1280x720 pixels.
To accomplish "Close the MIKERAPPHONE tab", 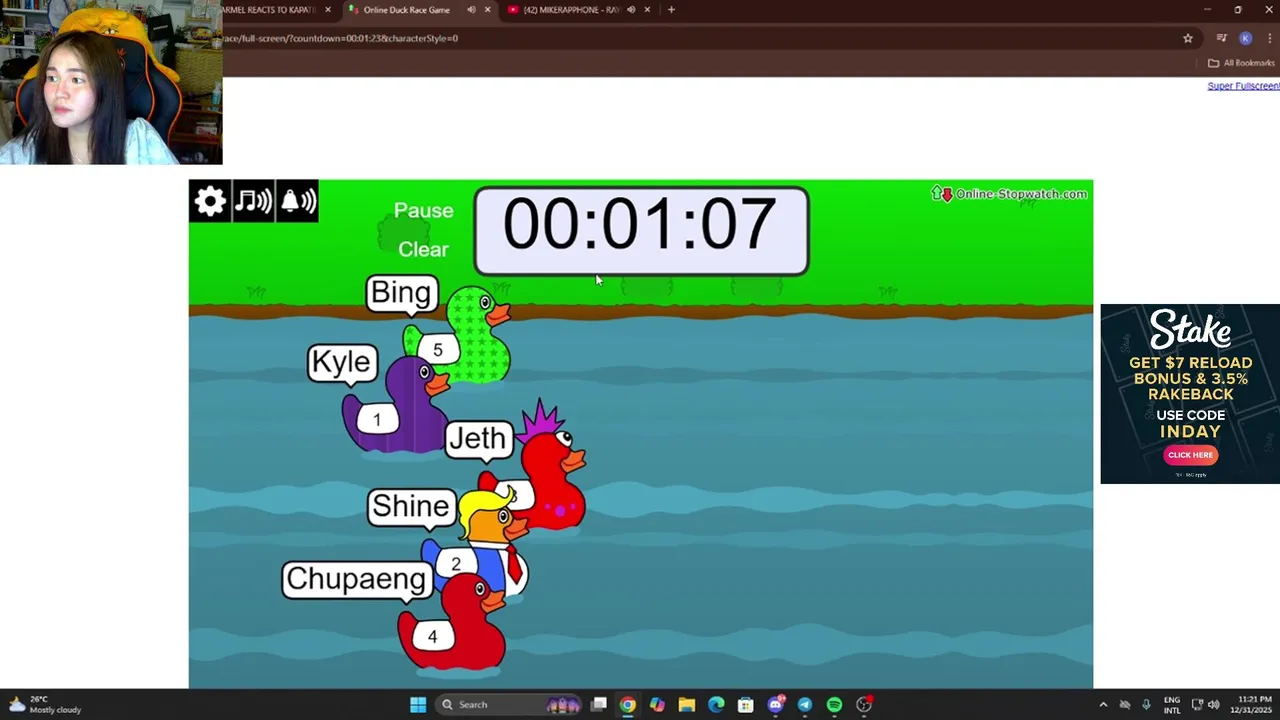I will [647, 10].
